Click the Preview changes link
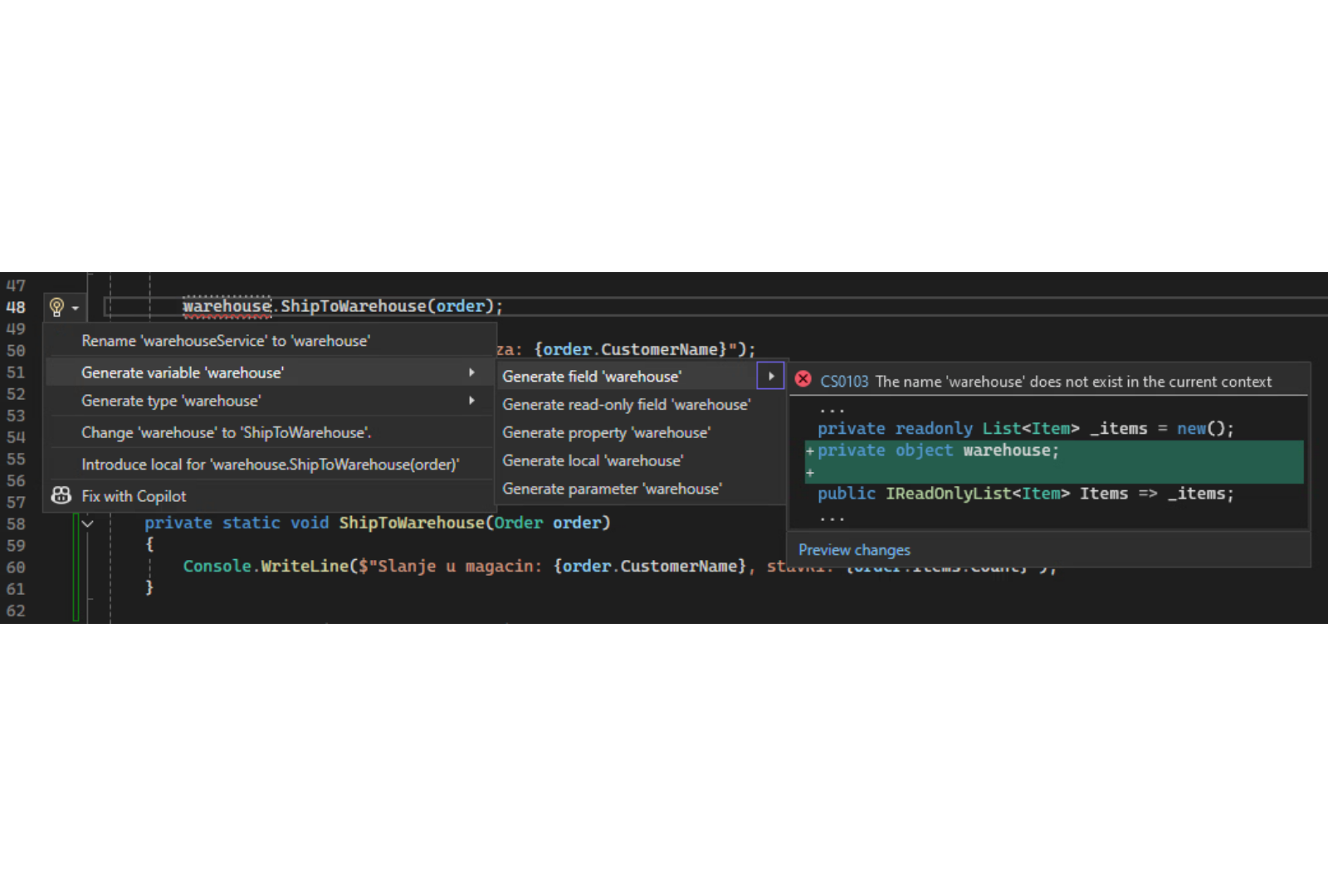Image resolution: width=1328 pixels, height=896 pixels. click(854, 550)
